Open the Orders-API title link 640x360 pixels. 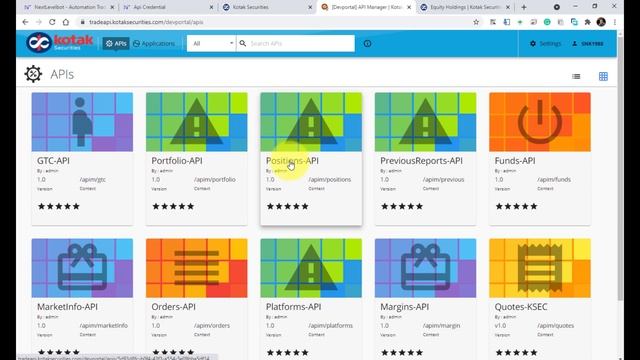click(x=173, y=307)
